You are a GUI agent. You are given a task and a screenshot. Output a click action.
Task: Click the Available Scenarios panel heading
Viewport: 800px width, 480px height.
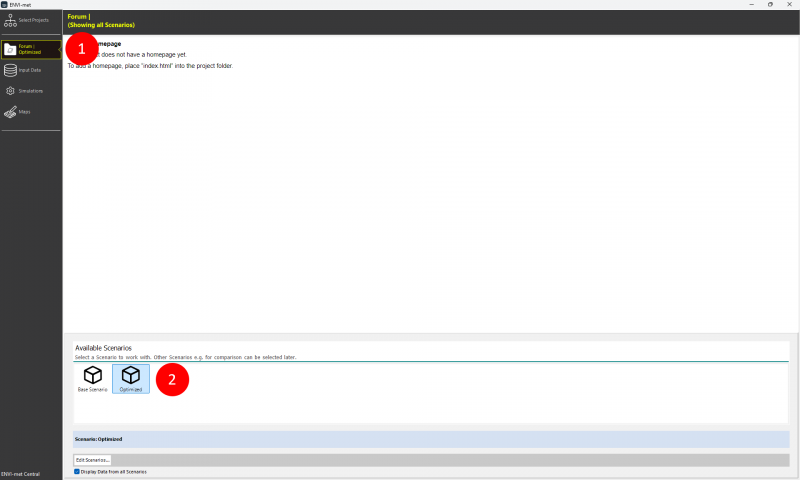click(x=103, y=348)
